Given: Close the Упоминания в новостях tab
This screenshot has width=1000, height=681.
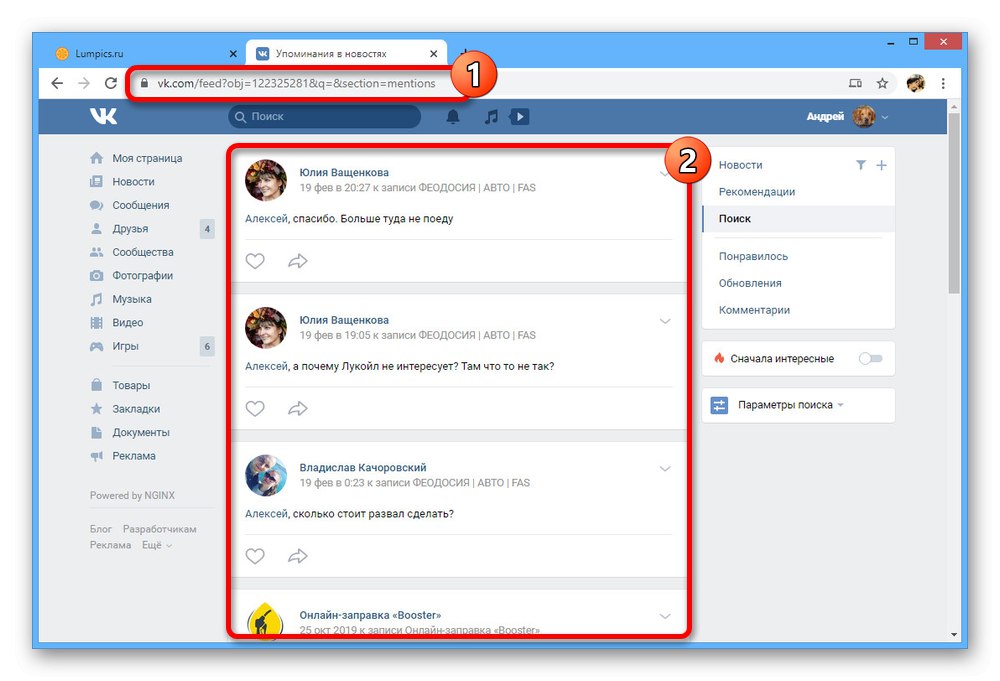Looking at the screenshot, I should (x=434, y=54).
